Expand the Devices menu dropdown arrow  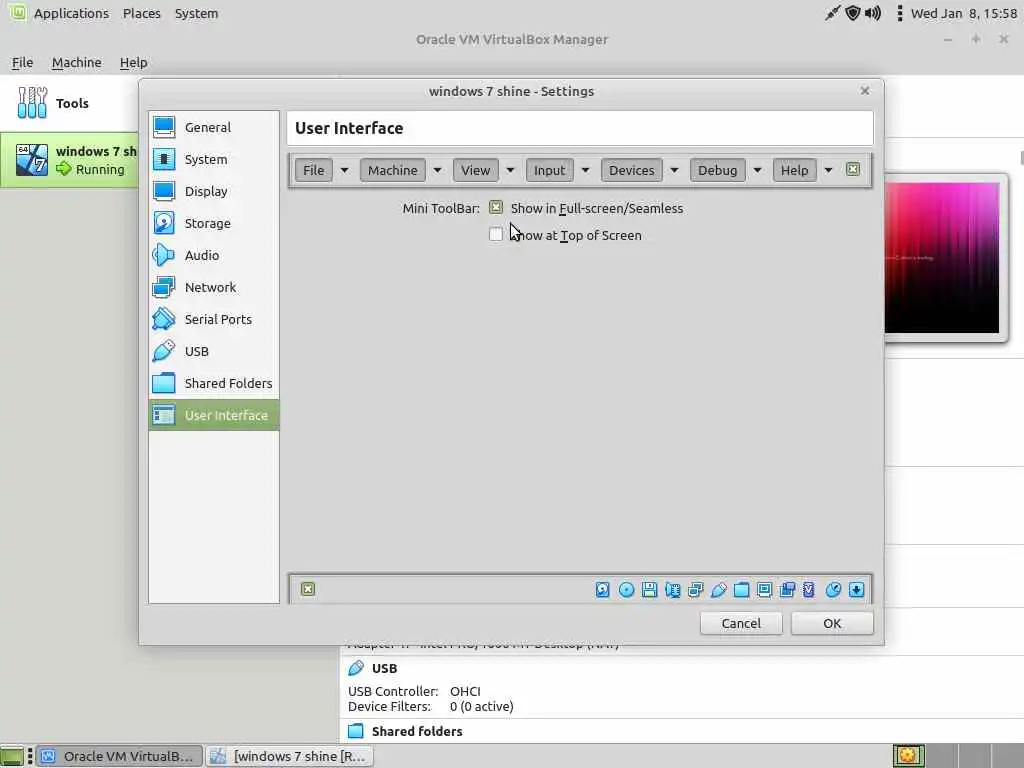(x=674, y=170)
